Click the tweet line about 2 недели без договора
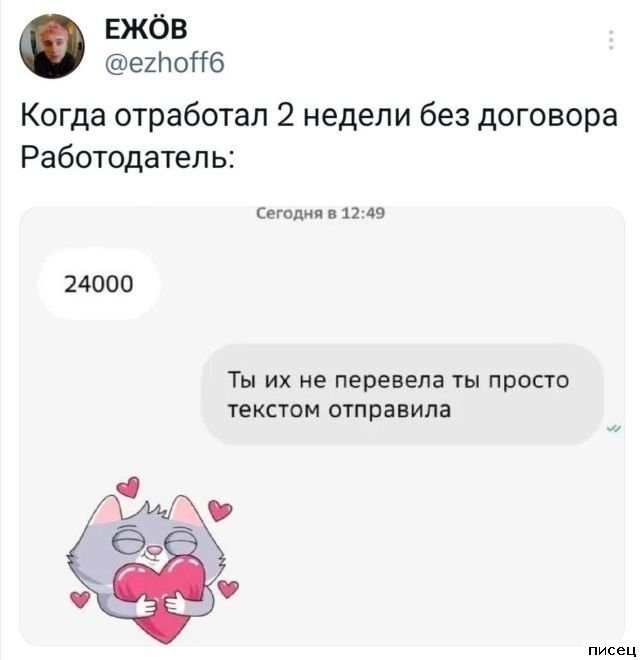Image resolution: width=640 pixels, height=660 pixels. tap(319, 115)
